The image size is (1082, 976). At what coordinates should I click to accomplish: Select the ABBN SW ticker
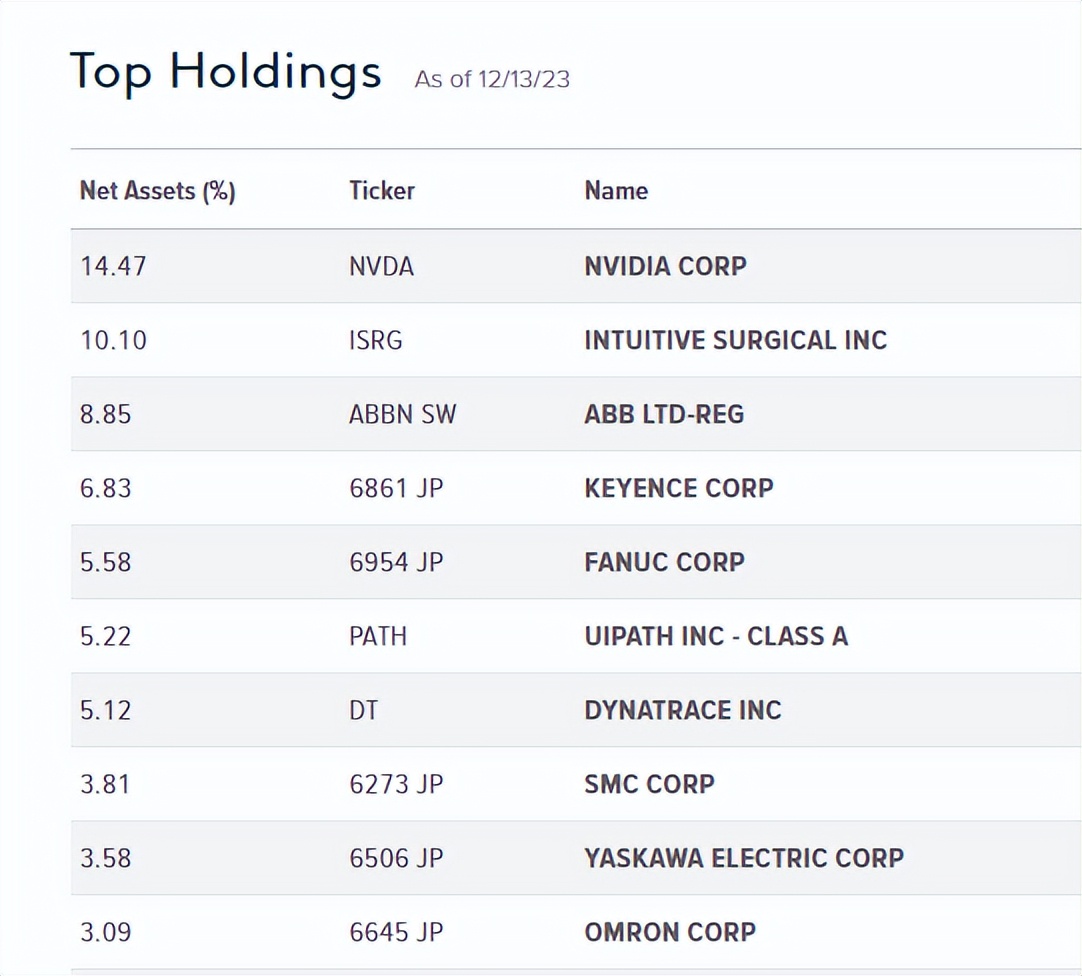pyautogui.click(x=402, y=414)
